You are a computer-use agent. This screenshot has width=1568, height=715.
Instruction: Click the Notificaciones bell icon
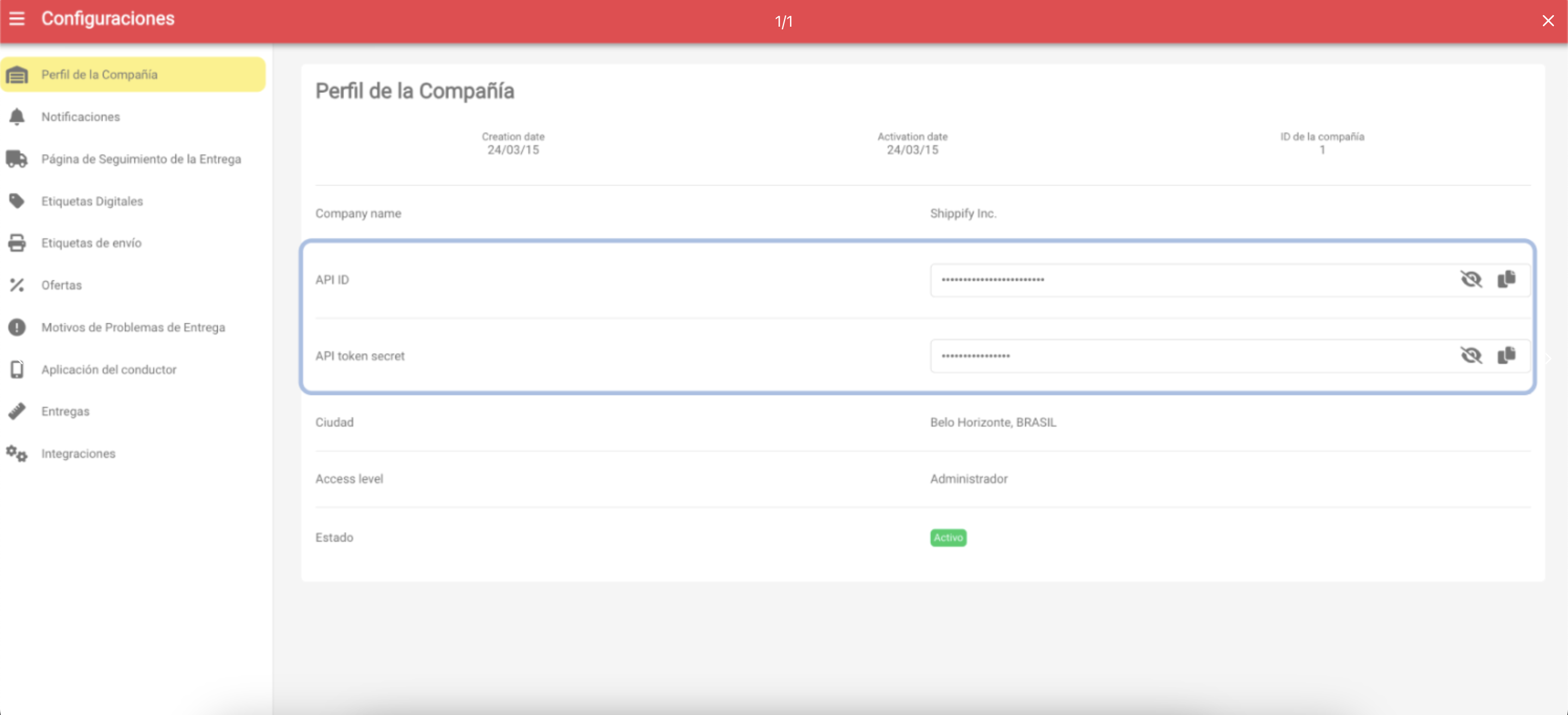(17, 116)
